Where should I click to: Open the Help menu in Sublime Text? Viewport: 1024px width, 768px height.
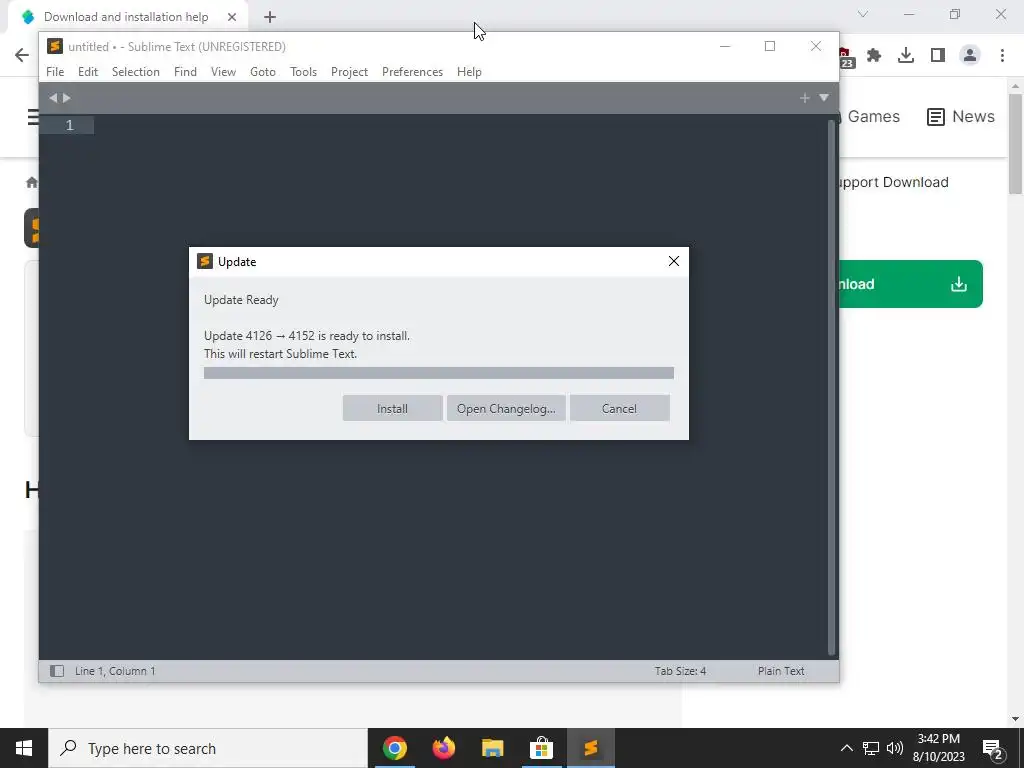[469, 72]
